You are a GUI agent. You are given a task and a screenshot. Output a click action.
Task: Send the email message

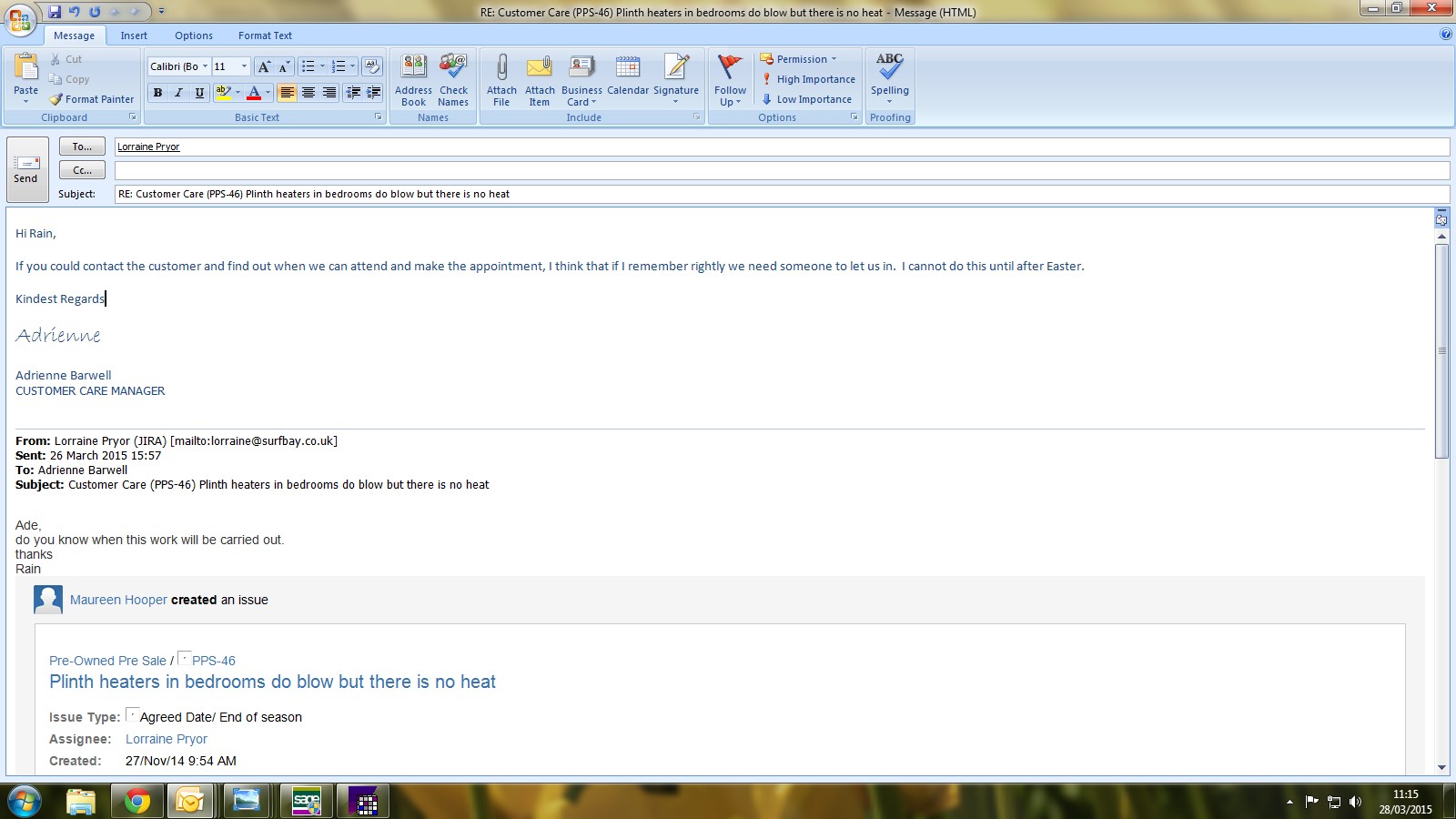coord(26,170)
